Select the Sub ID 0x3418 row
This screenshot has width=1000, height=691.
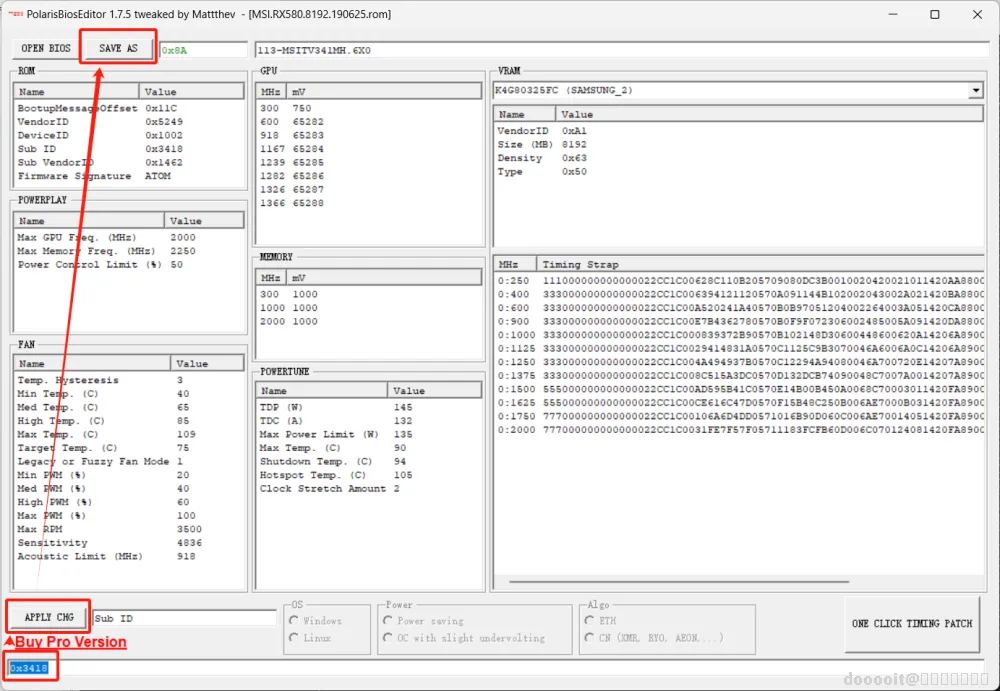128,149
